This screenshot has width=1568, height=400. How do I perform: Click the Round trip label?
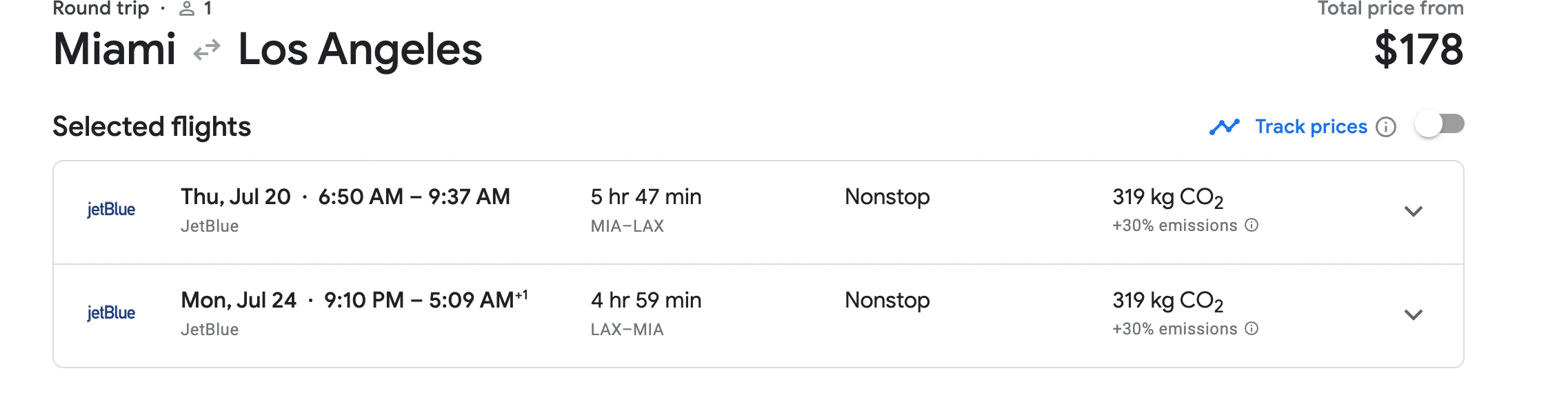(101, 8)
